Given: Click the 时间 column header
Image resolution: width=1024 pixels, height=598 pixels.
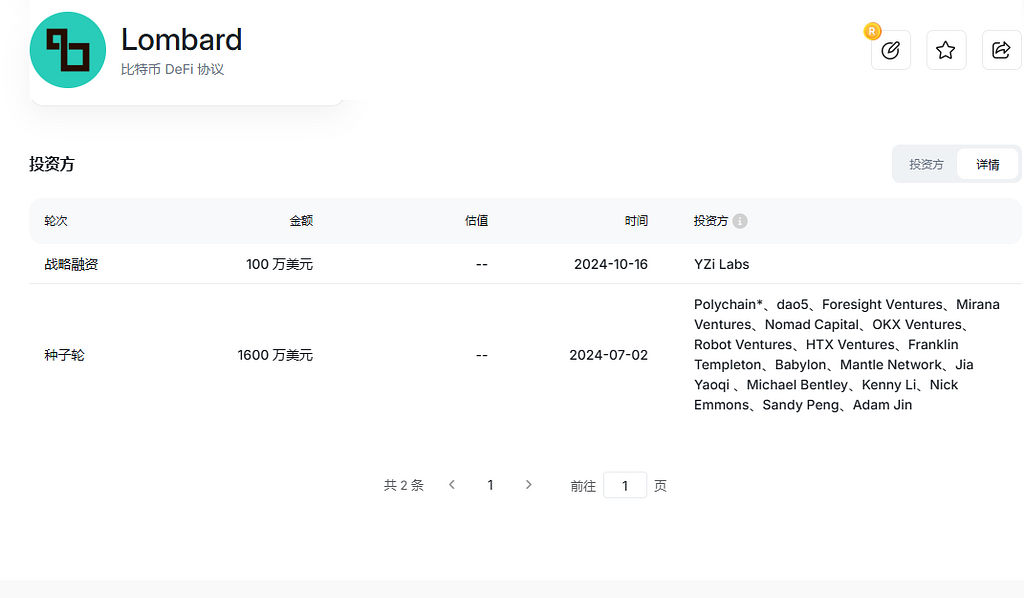Looking at the screenshot, I should point(636,221).
